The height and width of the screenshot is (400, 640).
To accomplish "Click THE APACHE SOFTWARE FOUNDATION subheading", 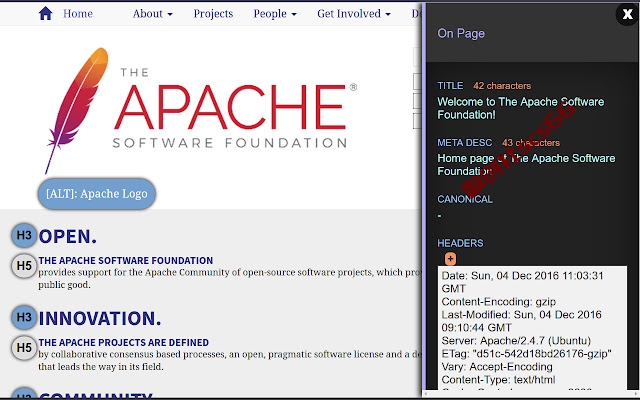I will pos(126,260).
